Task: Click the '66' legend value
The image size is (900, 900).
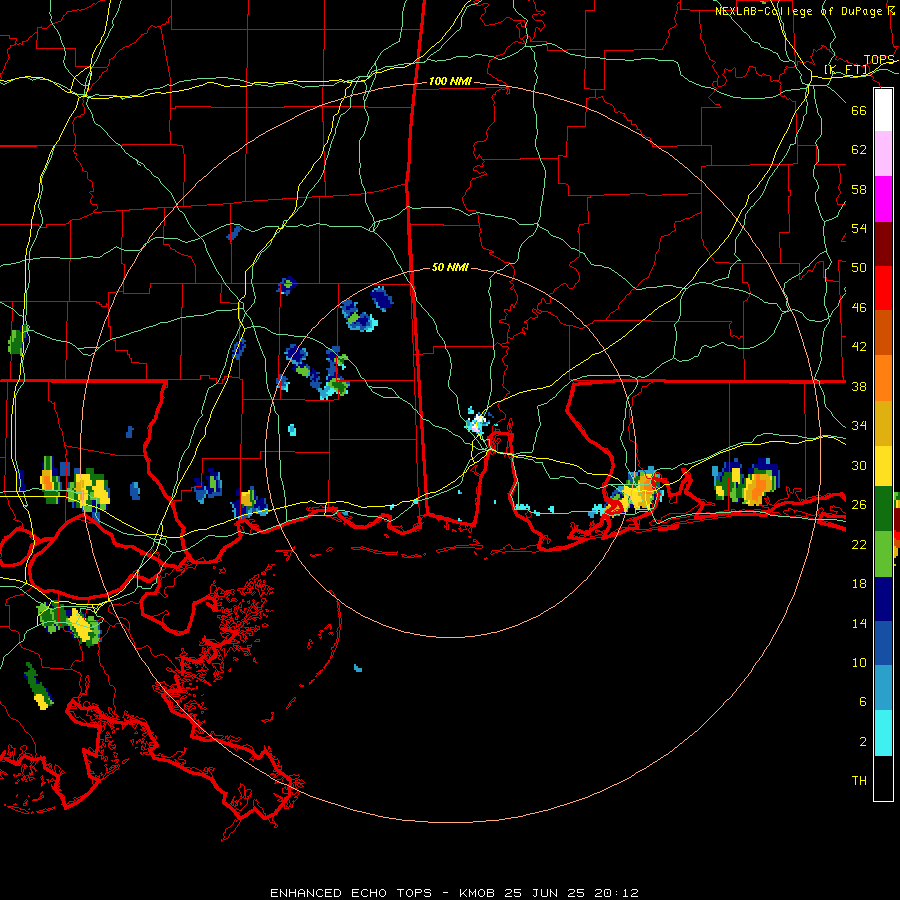Action: coord(859,110)
